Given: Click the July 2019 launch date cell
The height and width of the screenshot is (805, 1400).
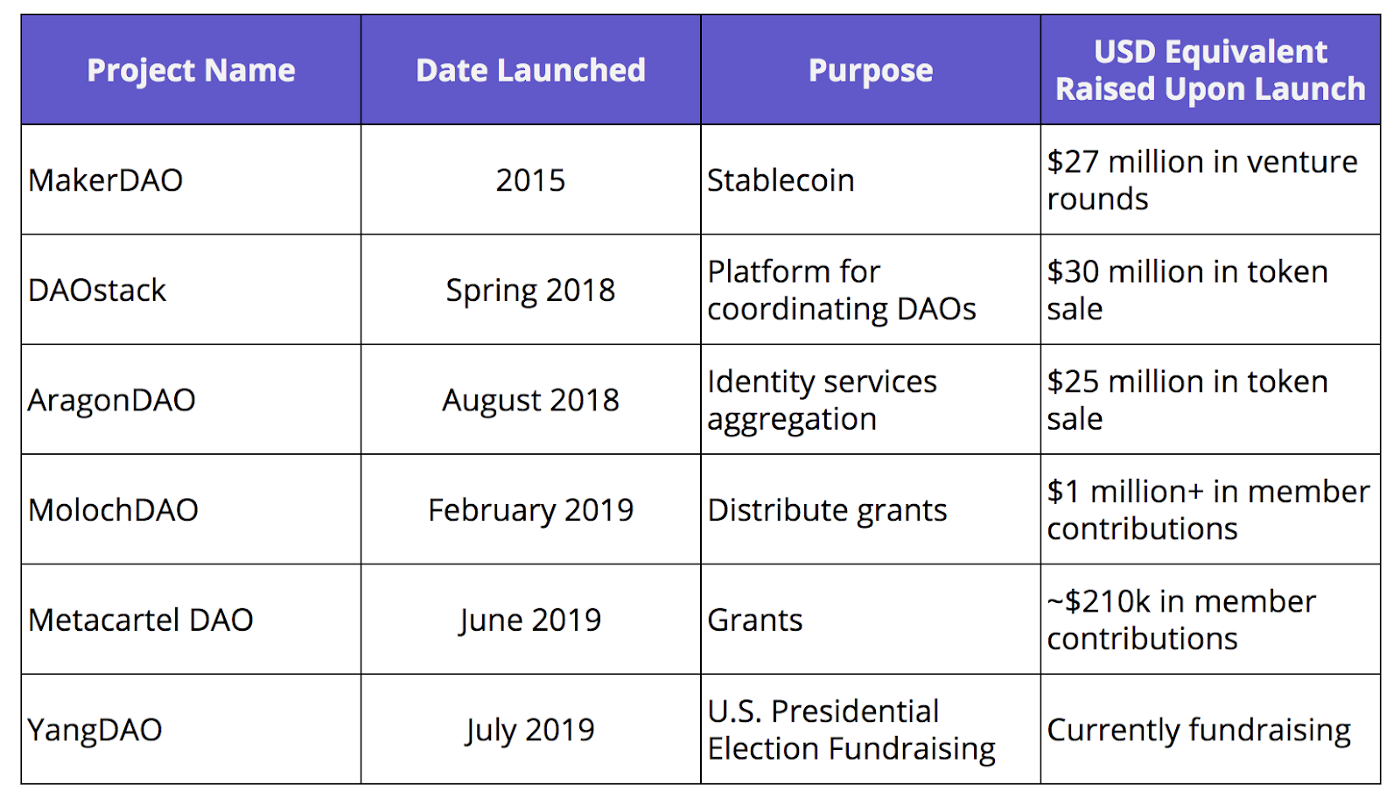Looking at the screenshot, I should point(530,730).
